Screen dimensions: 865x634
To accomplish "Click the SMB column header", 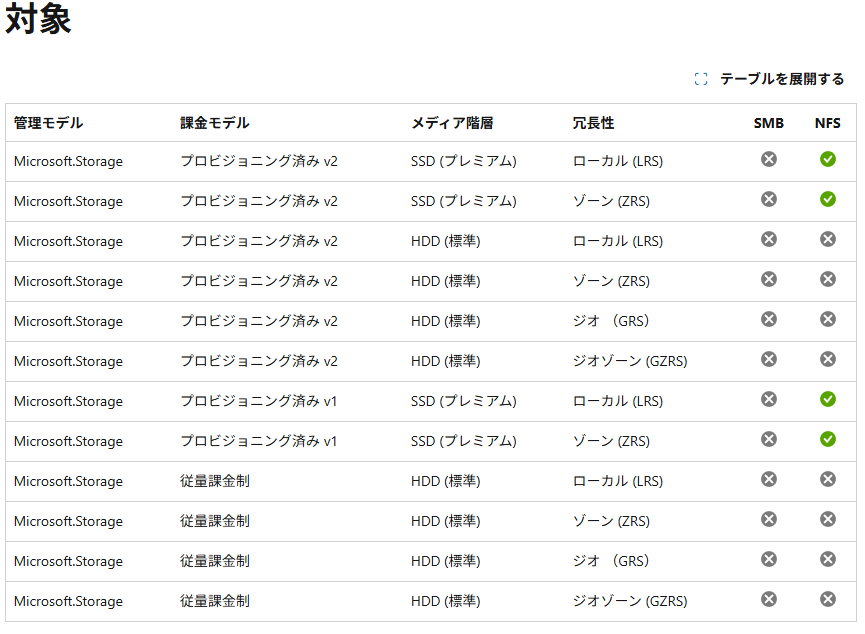I will [x=768, y=123].
